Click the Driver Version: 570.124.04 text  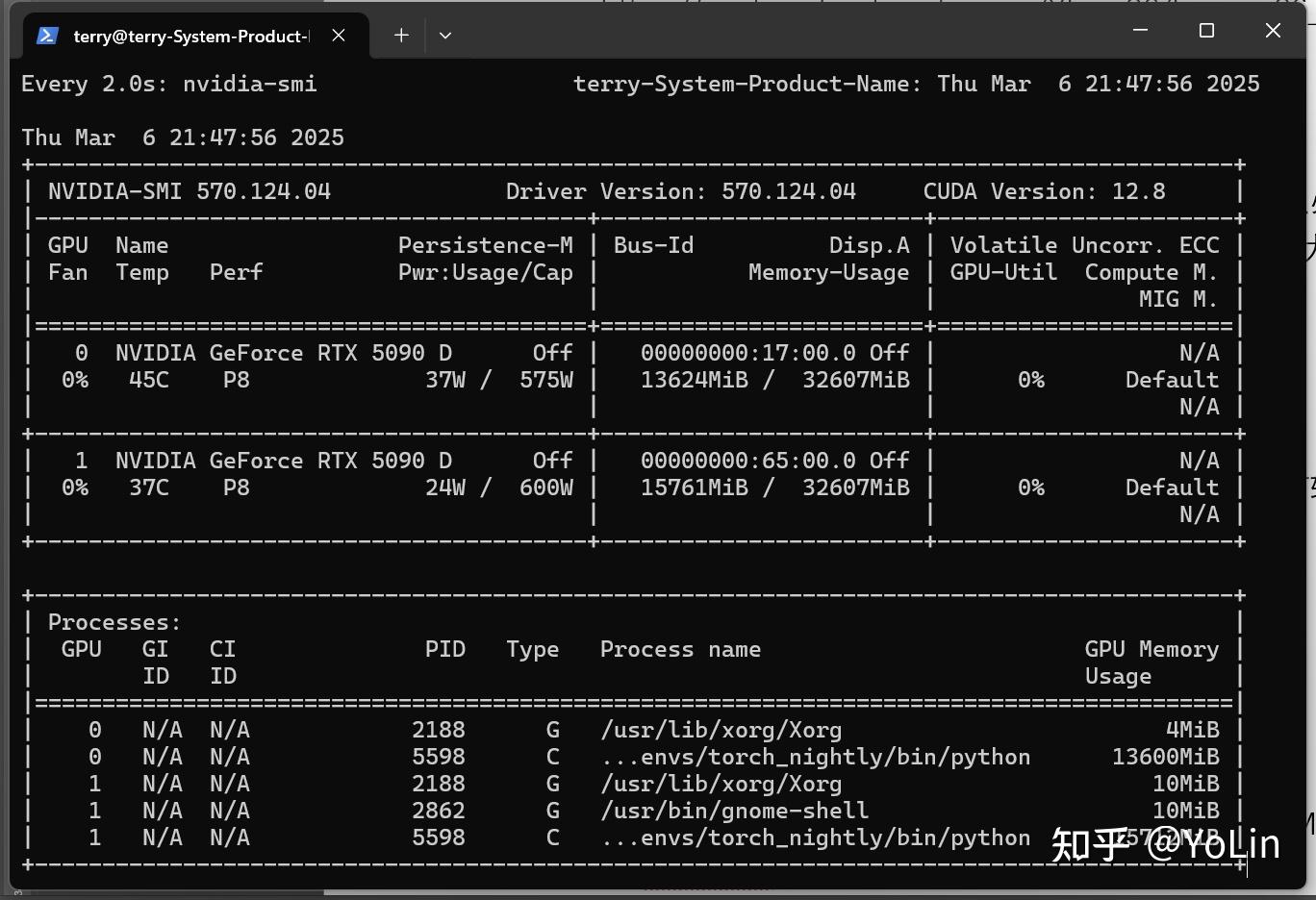click(680, 191)
